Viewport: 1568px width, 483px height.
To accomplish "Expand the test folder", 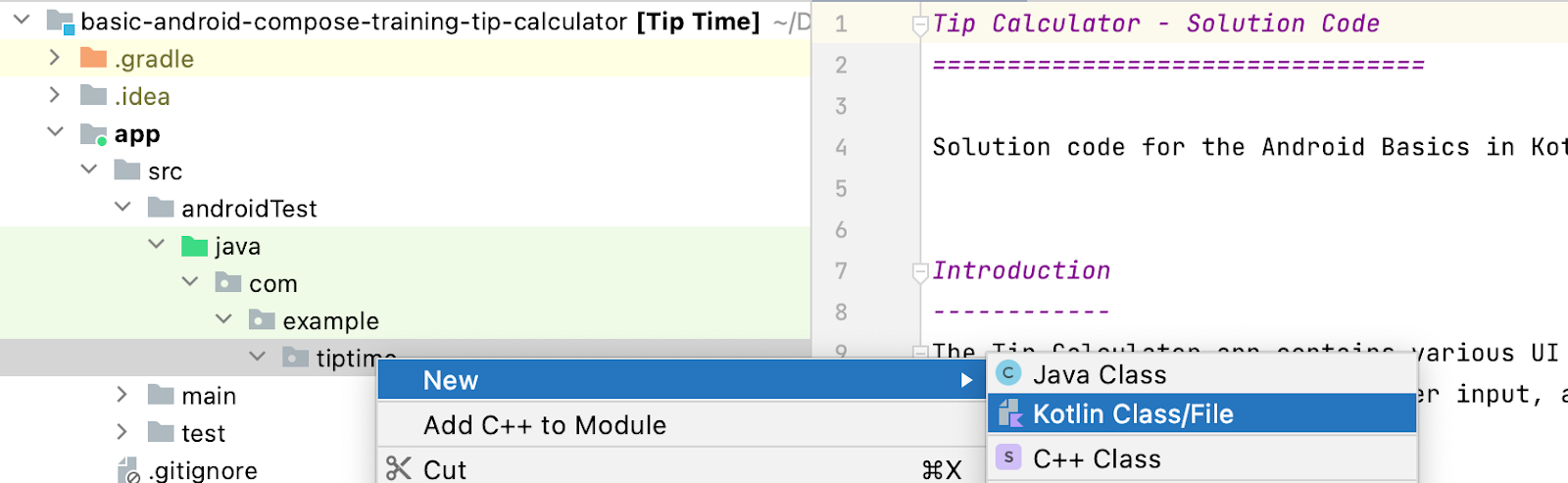I will point(122,432).
